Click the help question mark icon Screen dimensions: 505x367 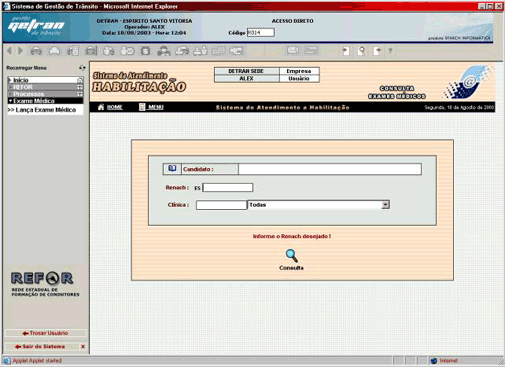[390, 51]
